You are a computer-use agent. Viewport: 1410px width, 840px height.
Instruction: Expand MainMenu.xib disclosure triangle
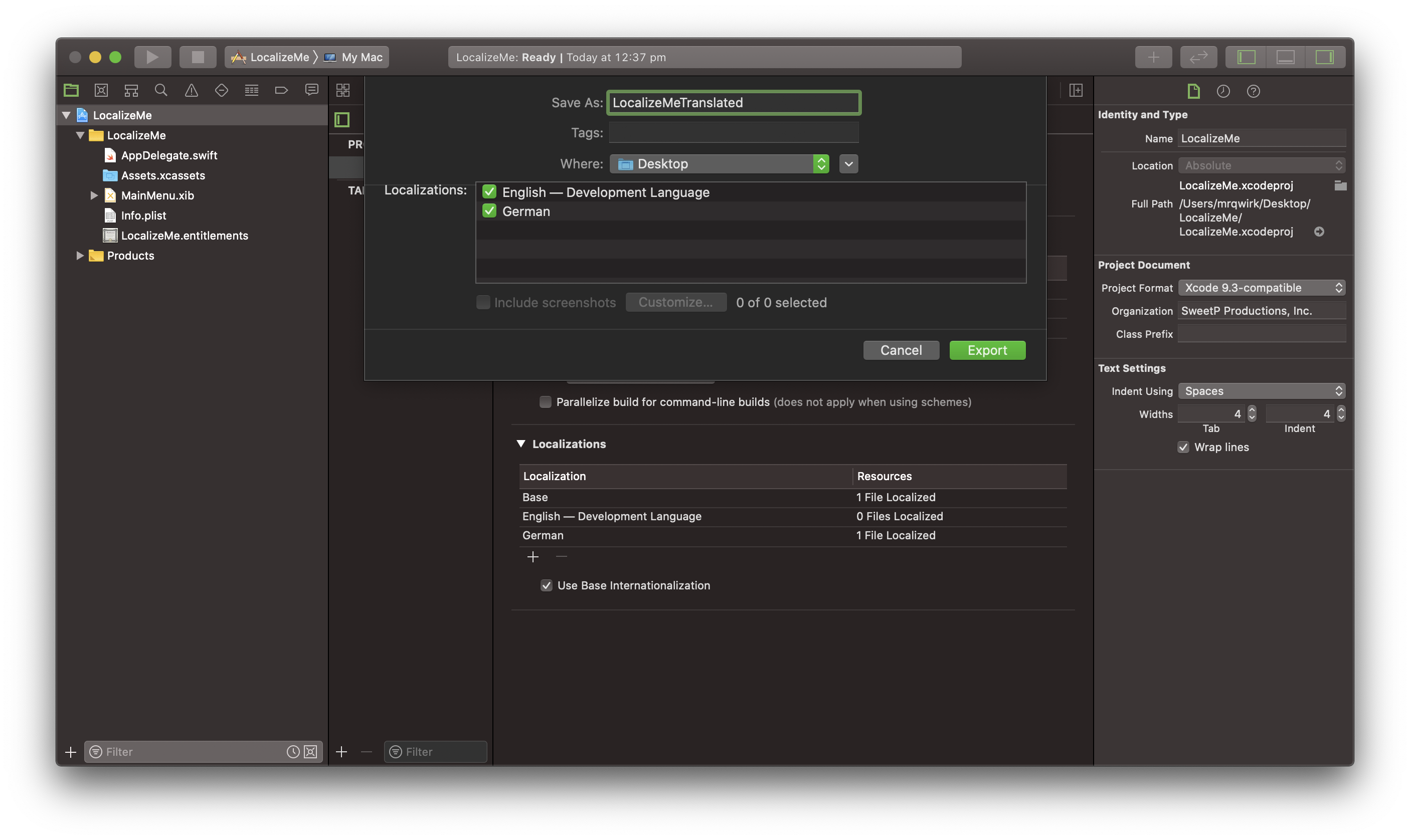click(94, 195)
